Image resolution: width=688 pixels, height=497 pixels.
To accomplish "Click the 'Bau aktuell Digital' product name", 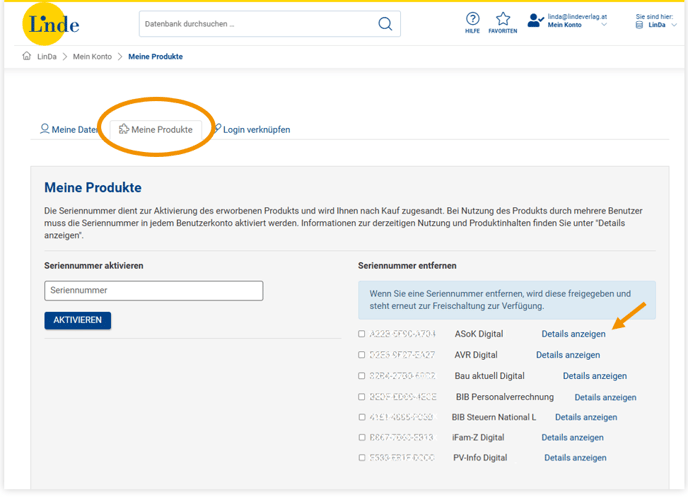I will [490, 376].
